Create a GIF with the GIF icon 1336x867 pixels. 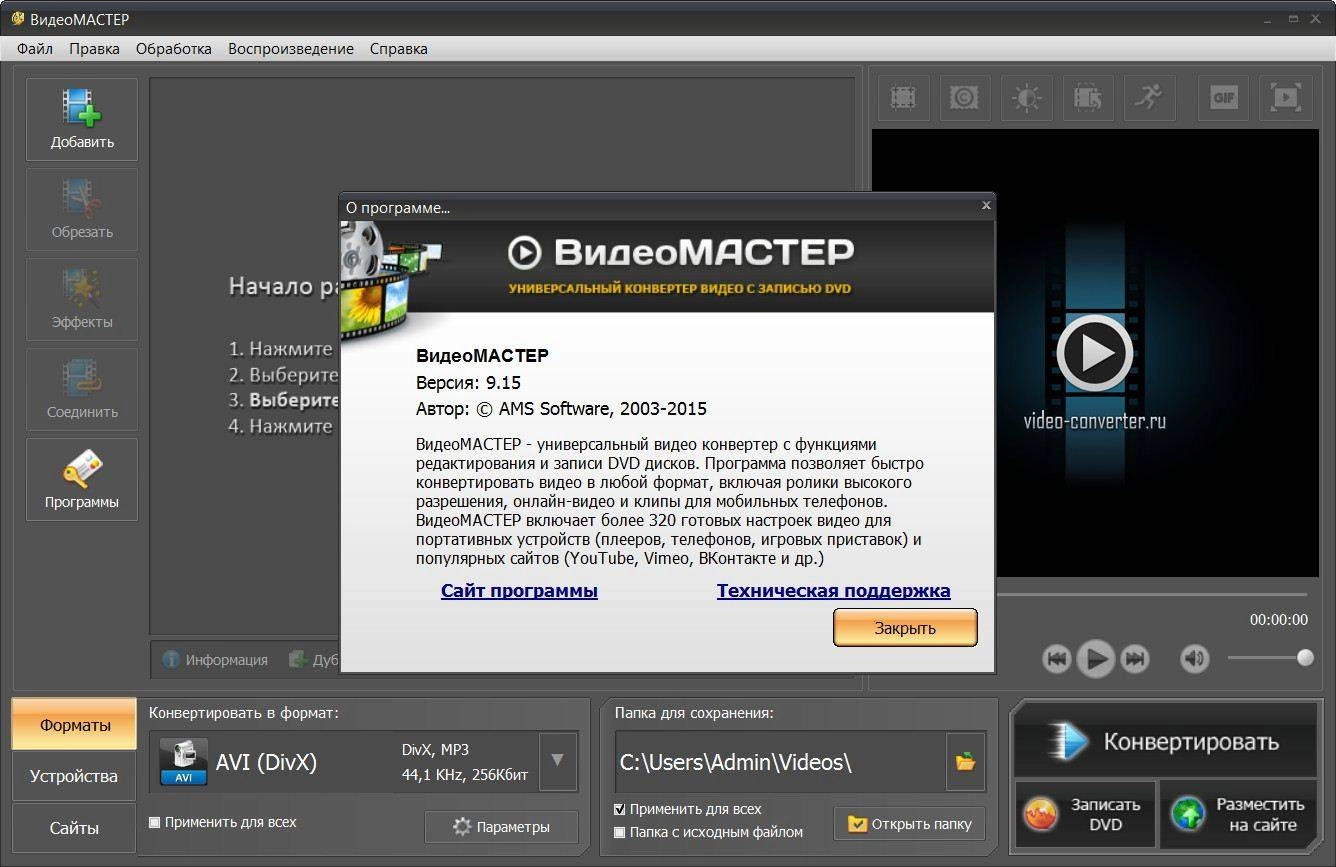1224,97
